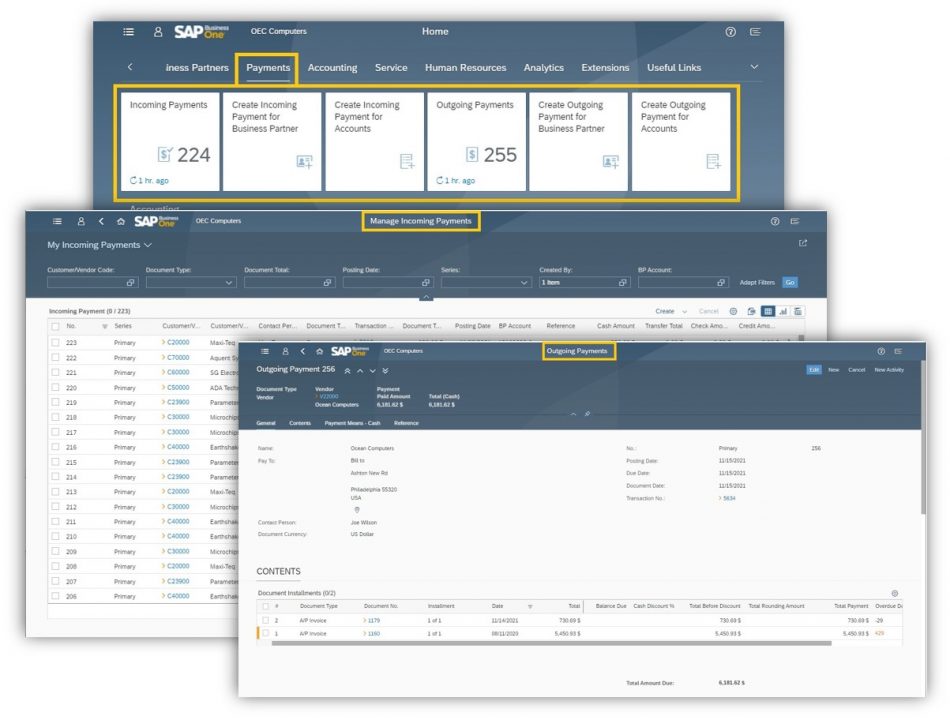
Task: Open the Reference tab in Outgoing Payments
Action: tap(406, 423)
